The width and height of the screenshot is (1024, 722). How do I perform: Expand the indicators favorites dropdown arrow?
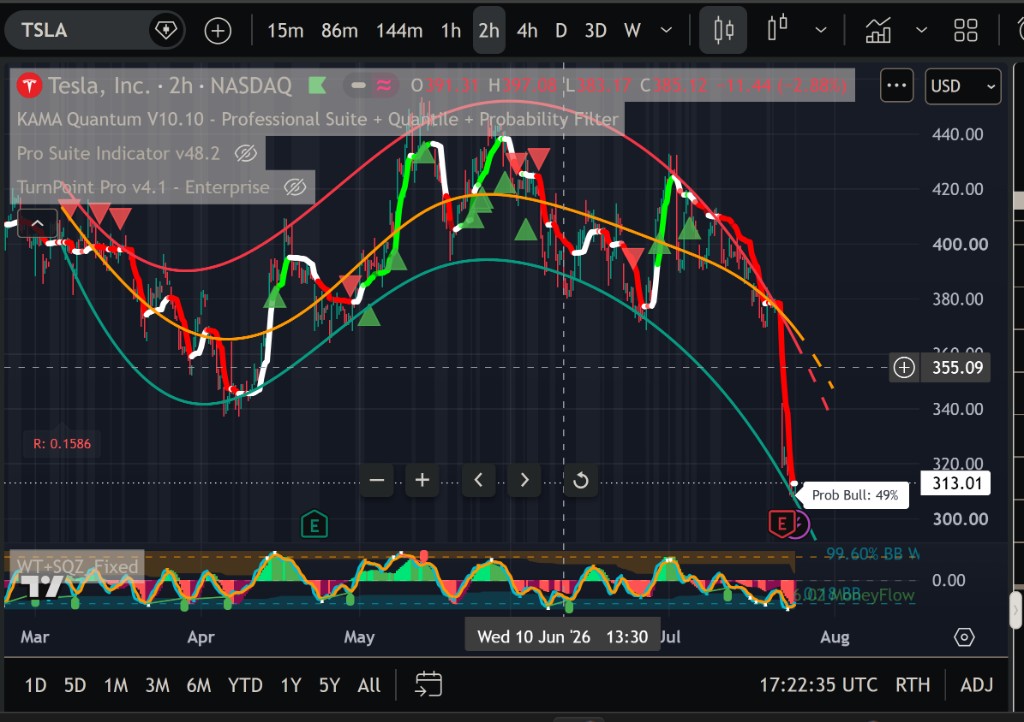[x=921, y=30]
